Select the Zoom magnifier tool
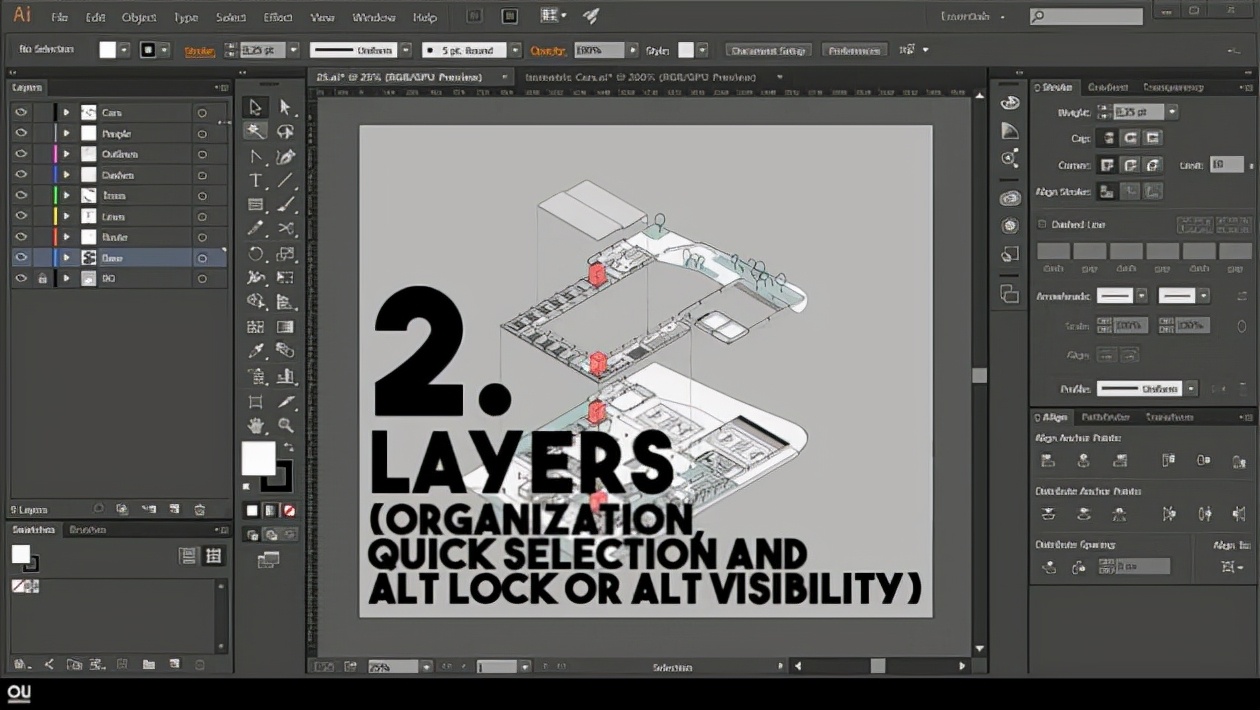Image resolution: width=1260 pixels, height=710 pixels. coord(285,425)
